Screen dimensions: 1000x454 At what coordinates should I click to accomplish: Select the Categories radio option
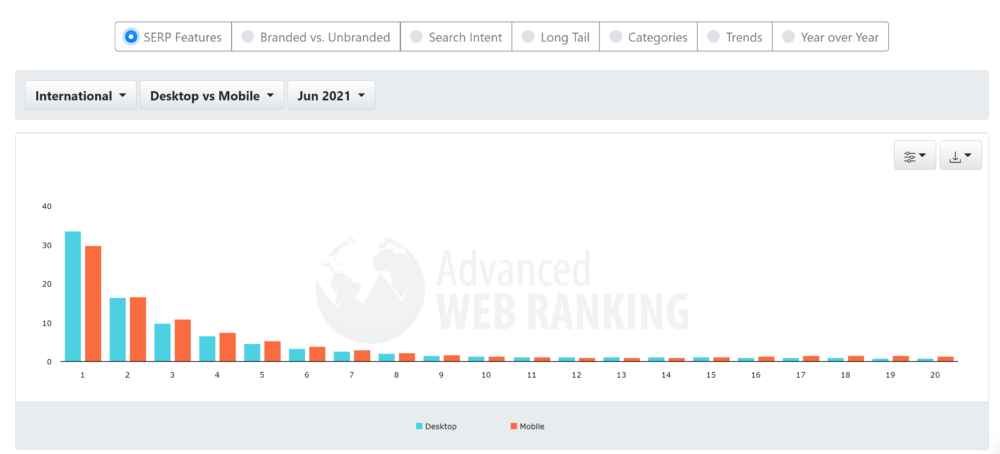click(649, 37)
